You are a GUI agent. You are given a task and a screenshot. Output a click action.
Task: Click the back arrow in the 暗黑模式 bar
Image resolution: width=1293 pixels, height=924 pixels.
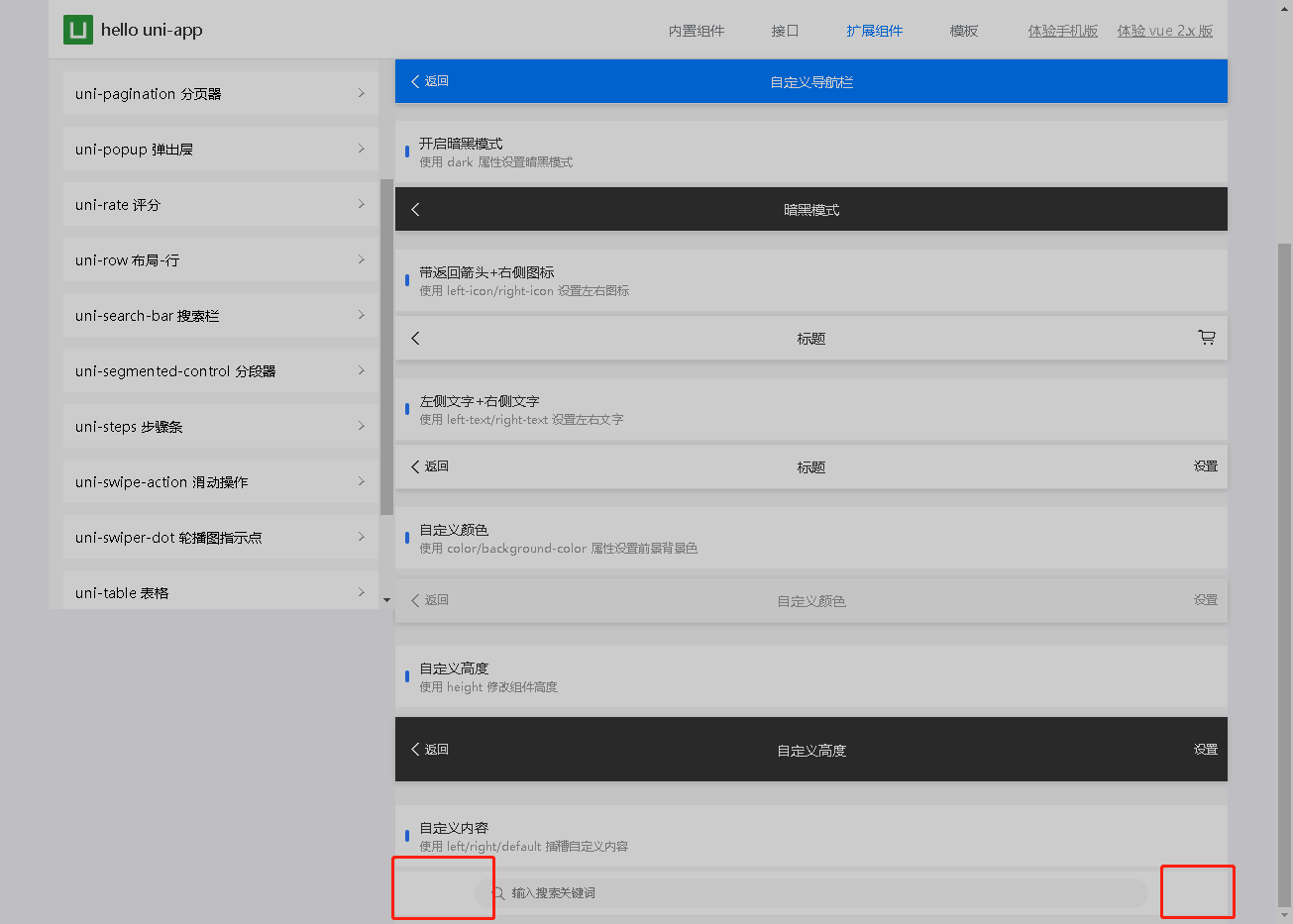415,209
